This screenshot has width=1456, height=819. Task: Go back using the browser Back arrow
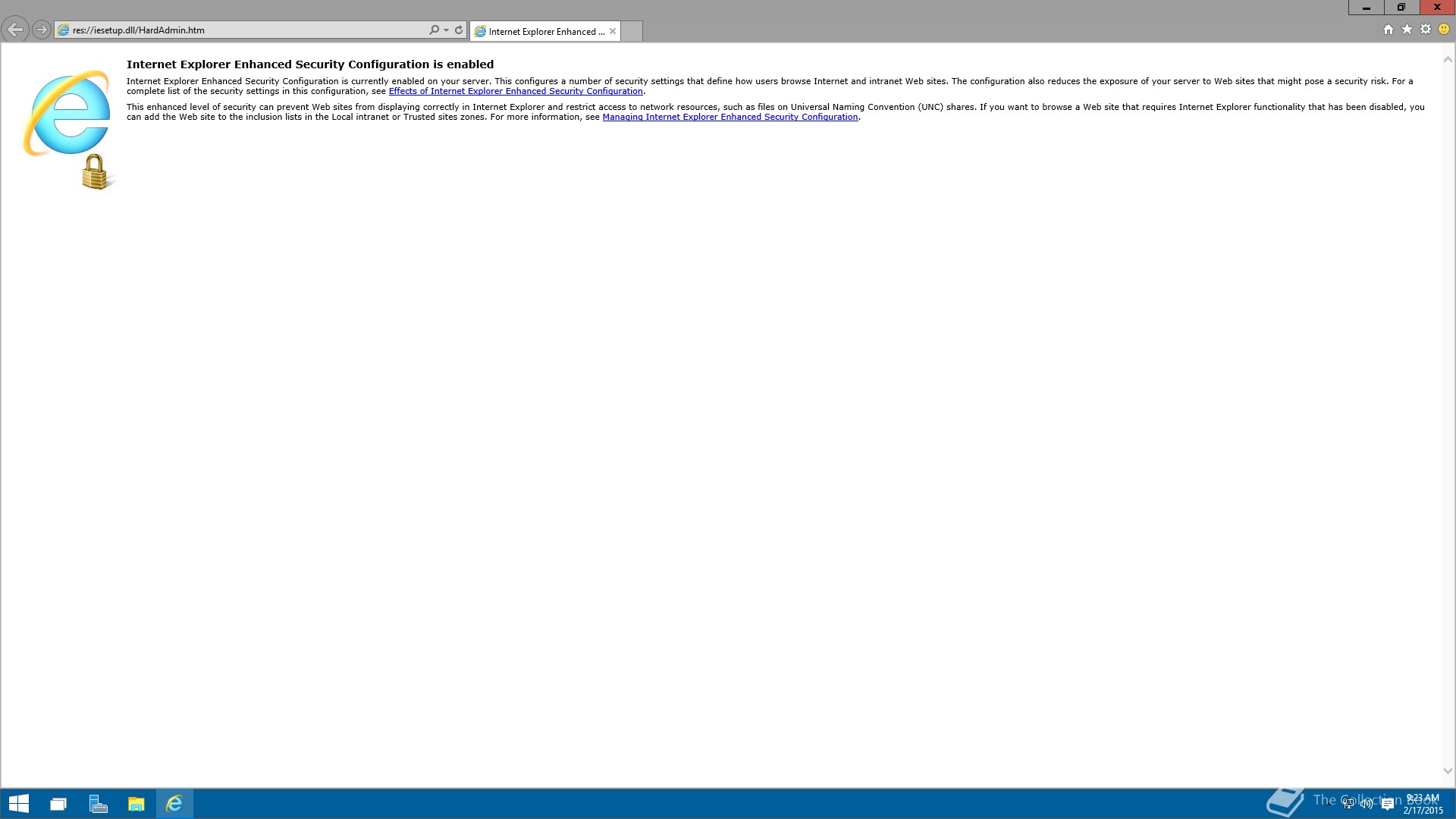point(15,30)
